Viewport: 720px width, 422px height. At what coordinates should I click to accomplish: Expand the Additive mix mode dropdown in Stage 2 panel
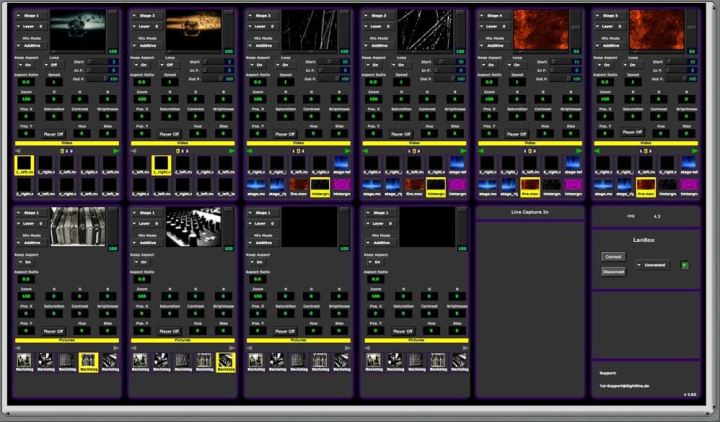(148, 46)
